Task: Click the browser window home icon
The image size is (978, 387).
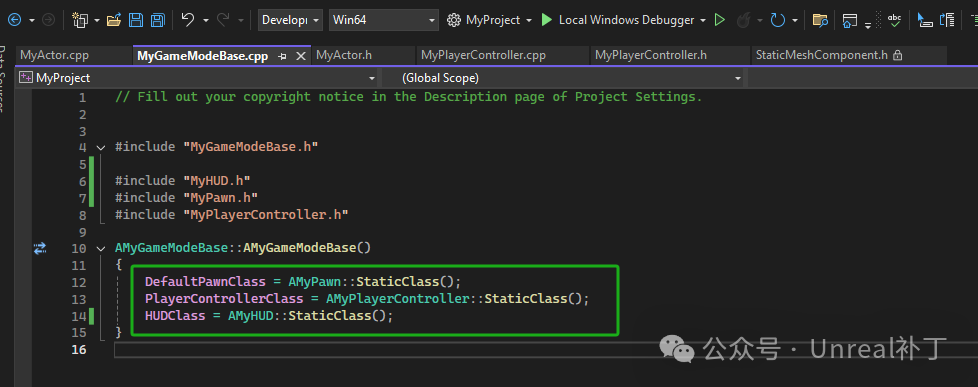Action: 849,21
